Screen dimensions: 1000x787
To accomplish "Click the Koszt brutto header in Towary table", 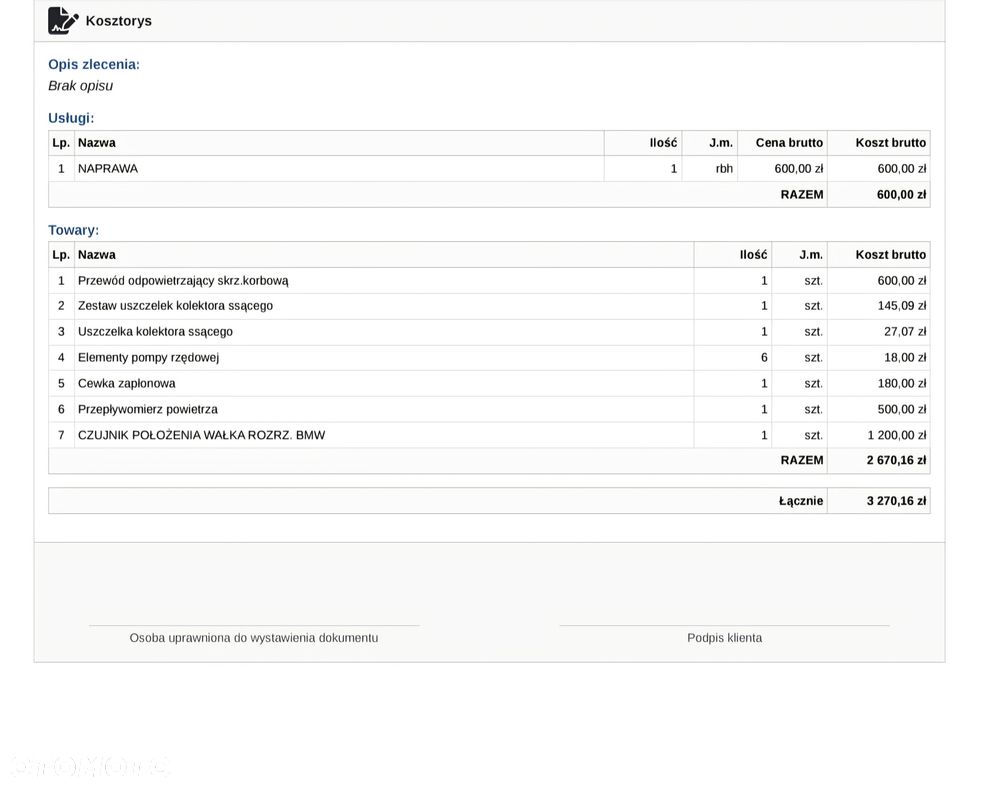I will click(x=890, y=255).
